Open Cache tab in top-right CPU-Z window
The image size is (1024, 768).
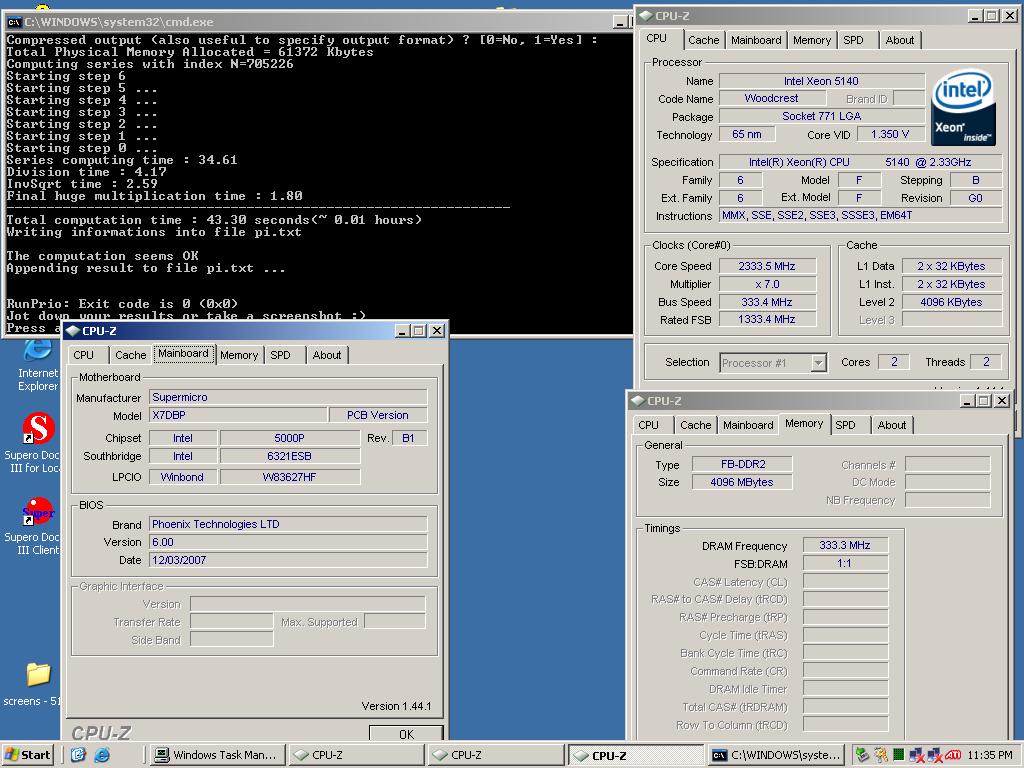(703, 40)
